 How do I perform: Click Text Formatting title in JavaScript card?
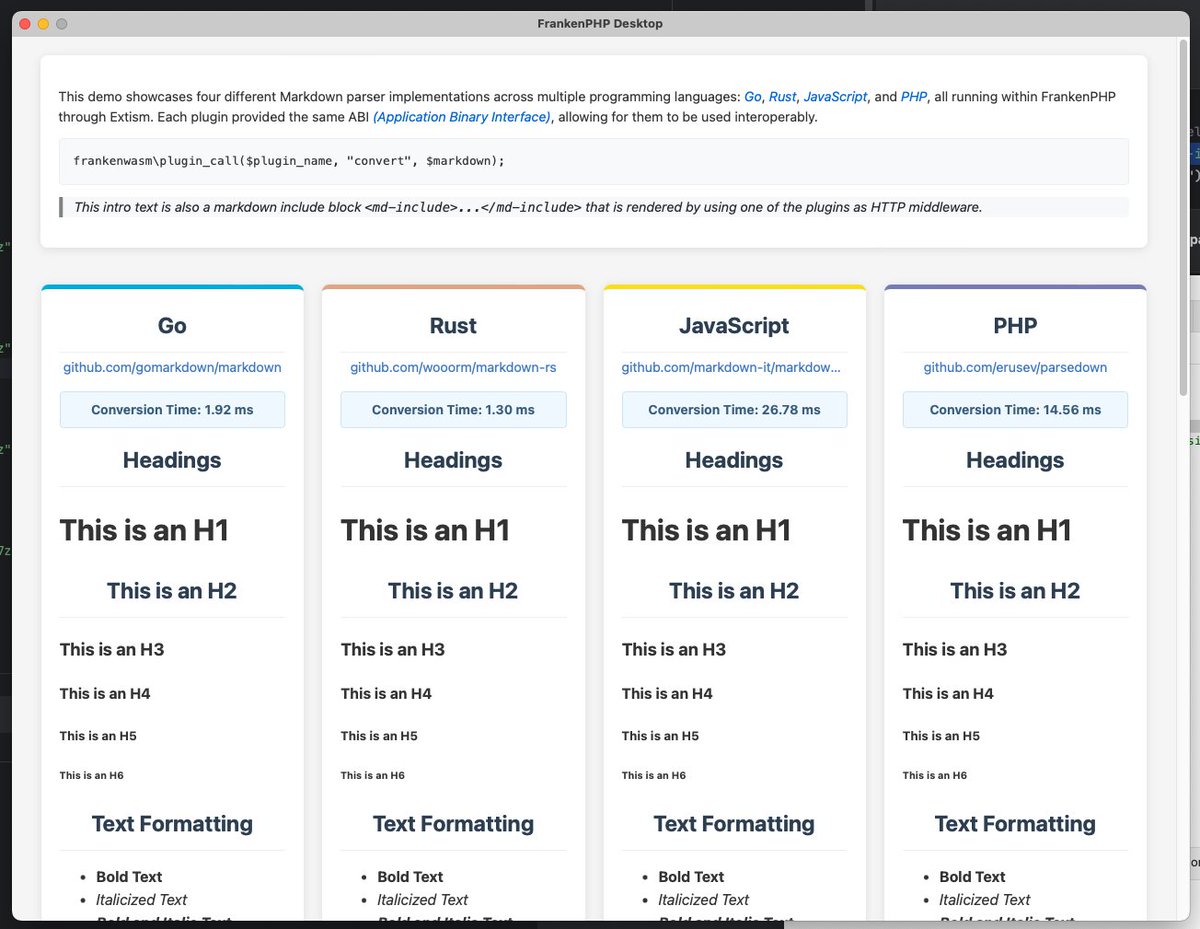coord(734,824)
